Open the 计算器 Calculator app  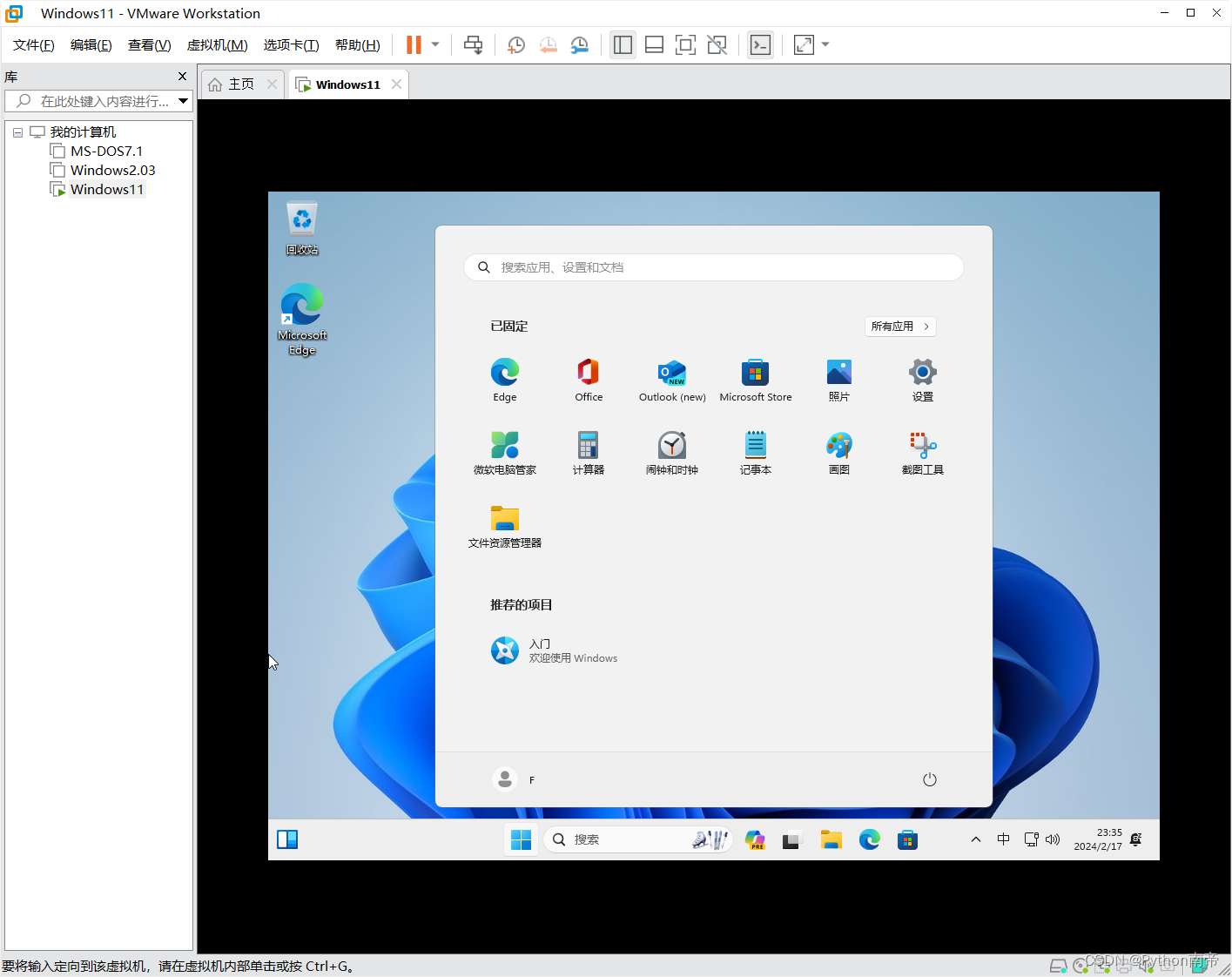[x=589, y=454]
